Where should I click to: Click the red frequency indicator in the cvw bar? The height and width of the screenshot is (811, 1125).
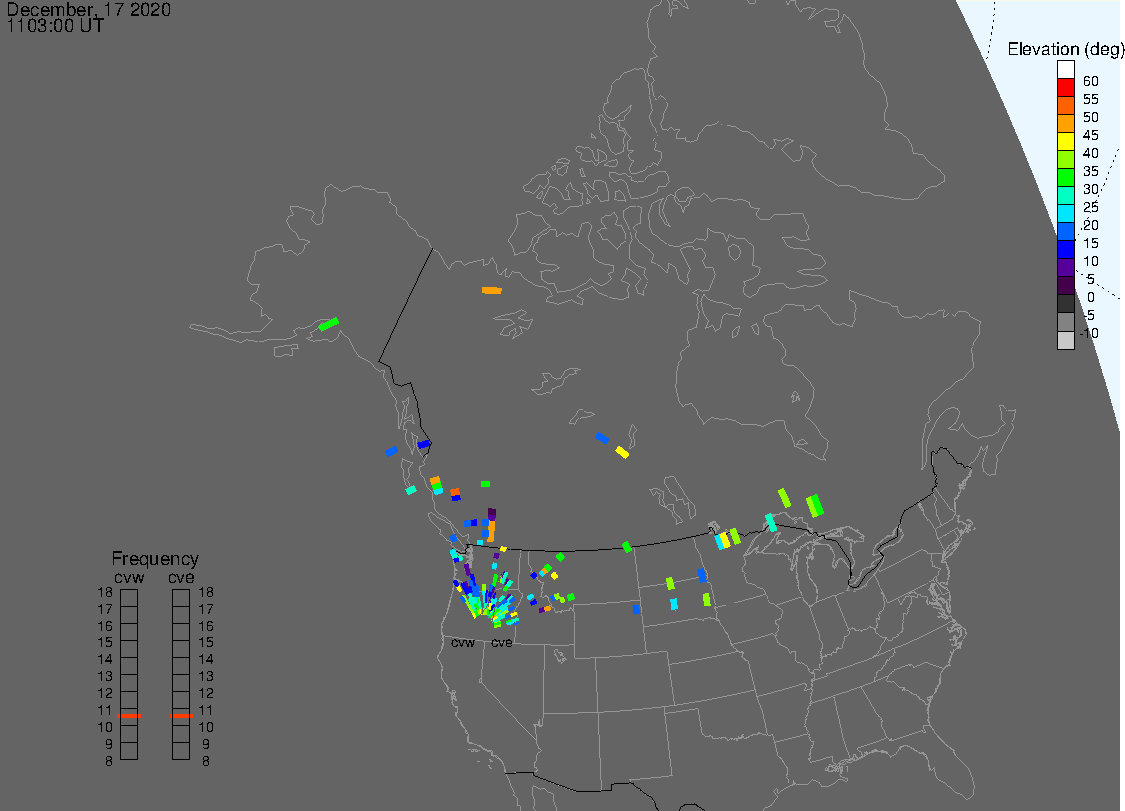[x=129, y=716]
